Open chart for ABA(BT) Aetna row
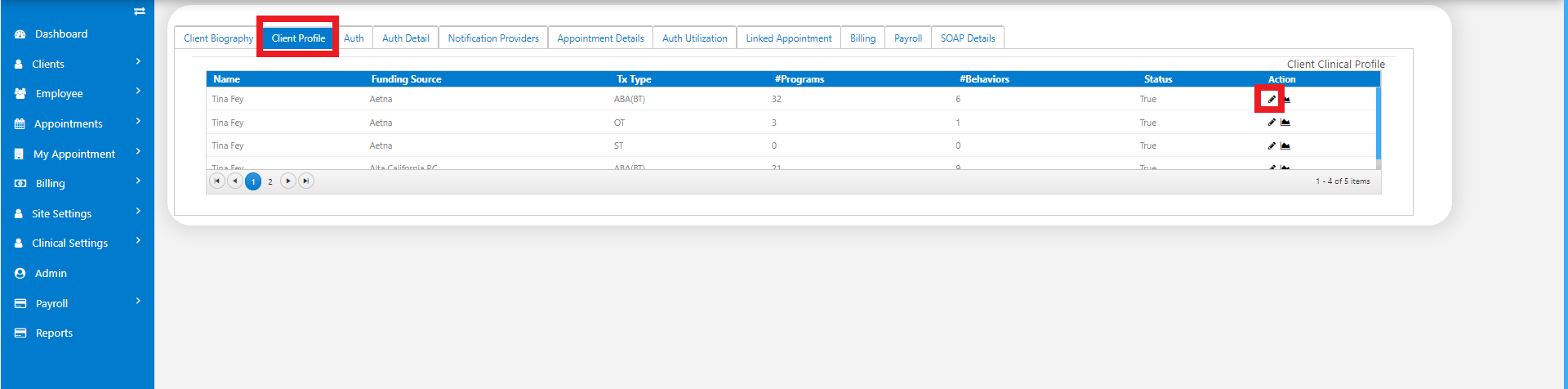This screenshot has height=389, width=1568. [x=1285, y=99]
